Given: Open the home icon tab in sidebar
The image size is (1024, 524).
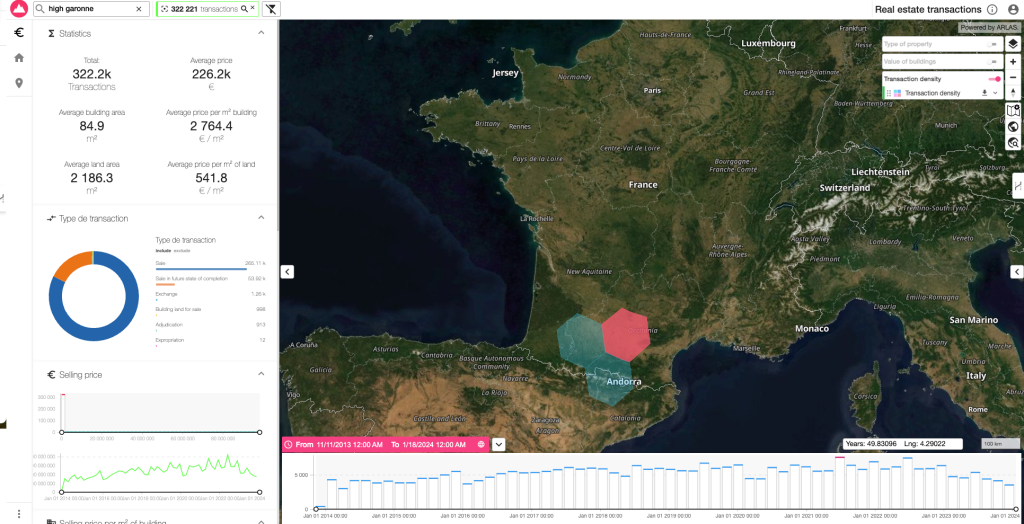Looking at the screenshot, I should pos(18,58).
